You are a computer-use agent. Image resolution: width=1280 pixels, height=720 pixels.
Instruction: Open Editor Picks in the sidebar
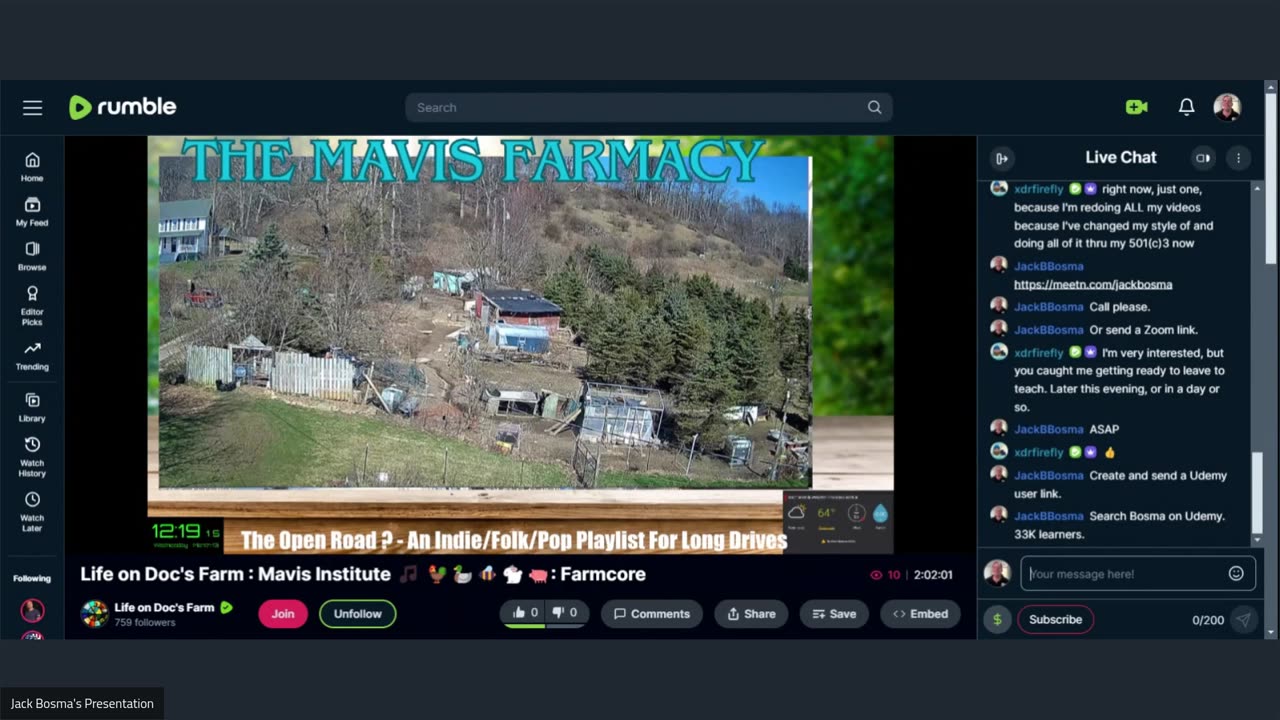click(32, 305)
